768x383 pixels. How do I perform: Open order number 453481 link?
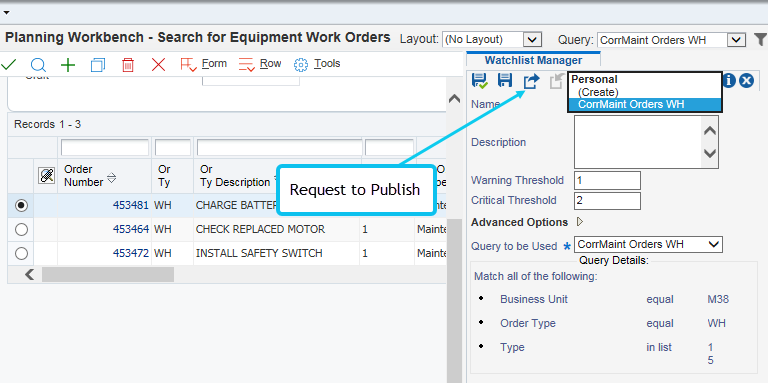point(130,206)
